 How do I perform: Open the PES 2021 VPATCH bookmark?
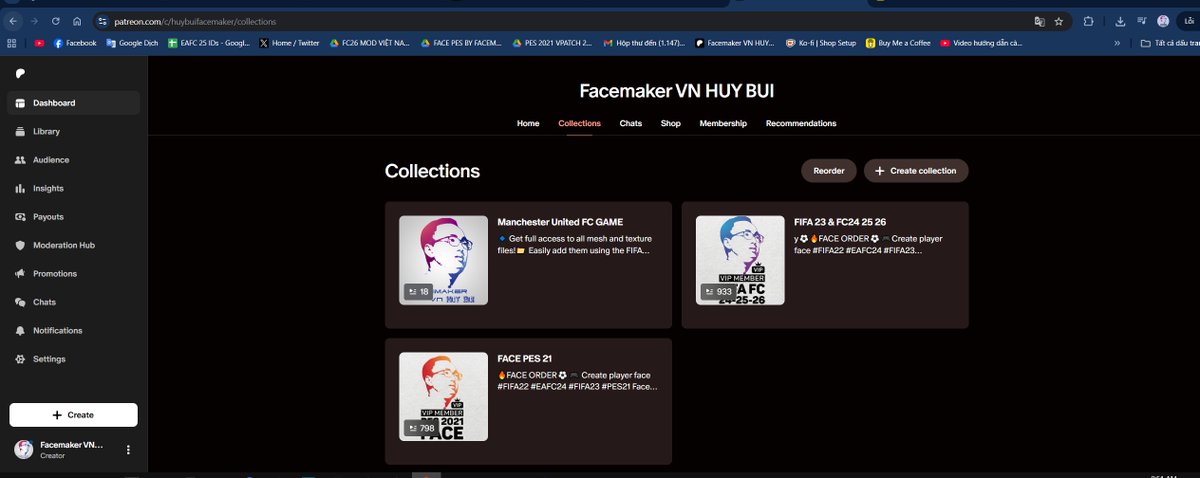coord(552,43)
